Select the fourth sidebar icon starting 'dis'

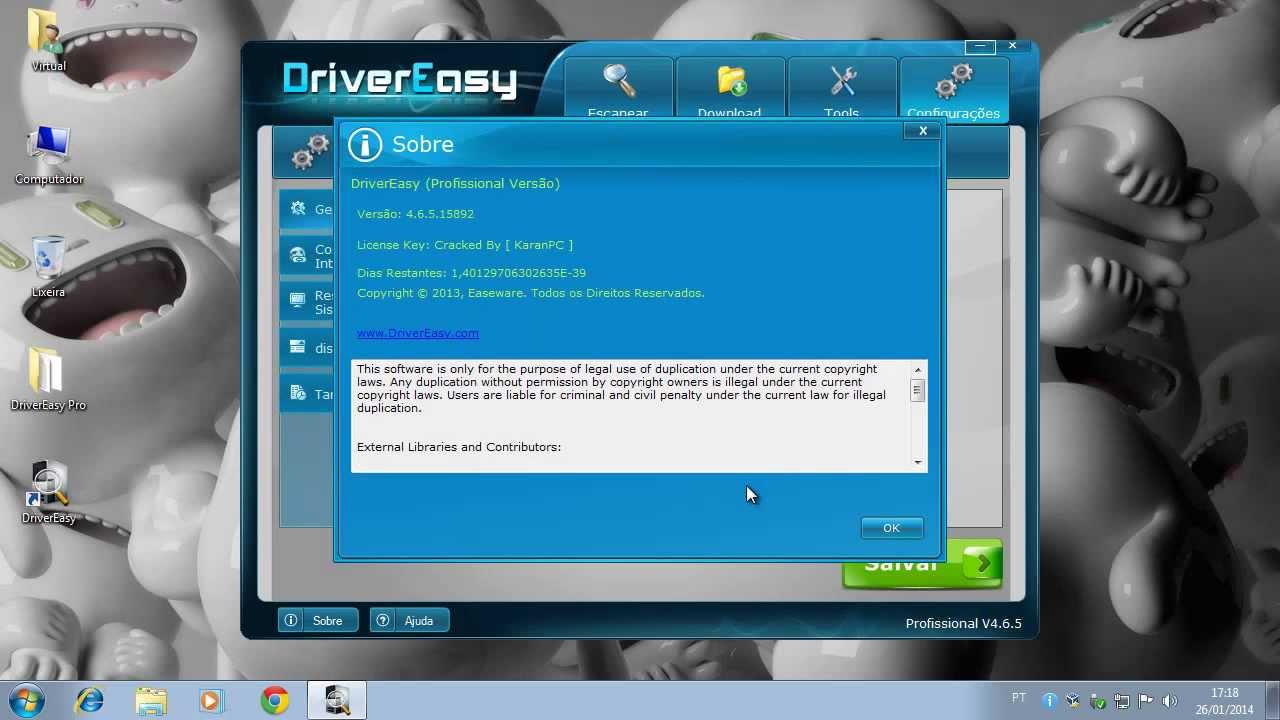click(x=298, y=347)
